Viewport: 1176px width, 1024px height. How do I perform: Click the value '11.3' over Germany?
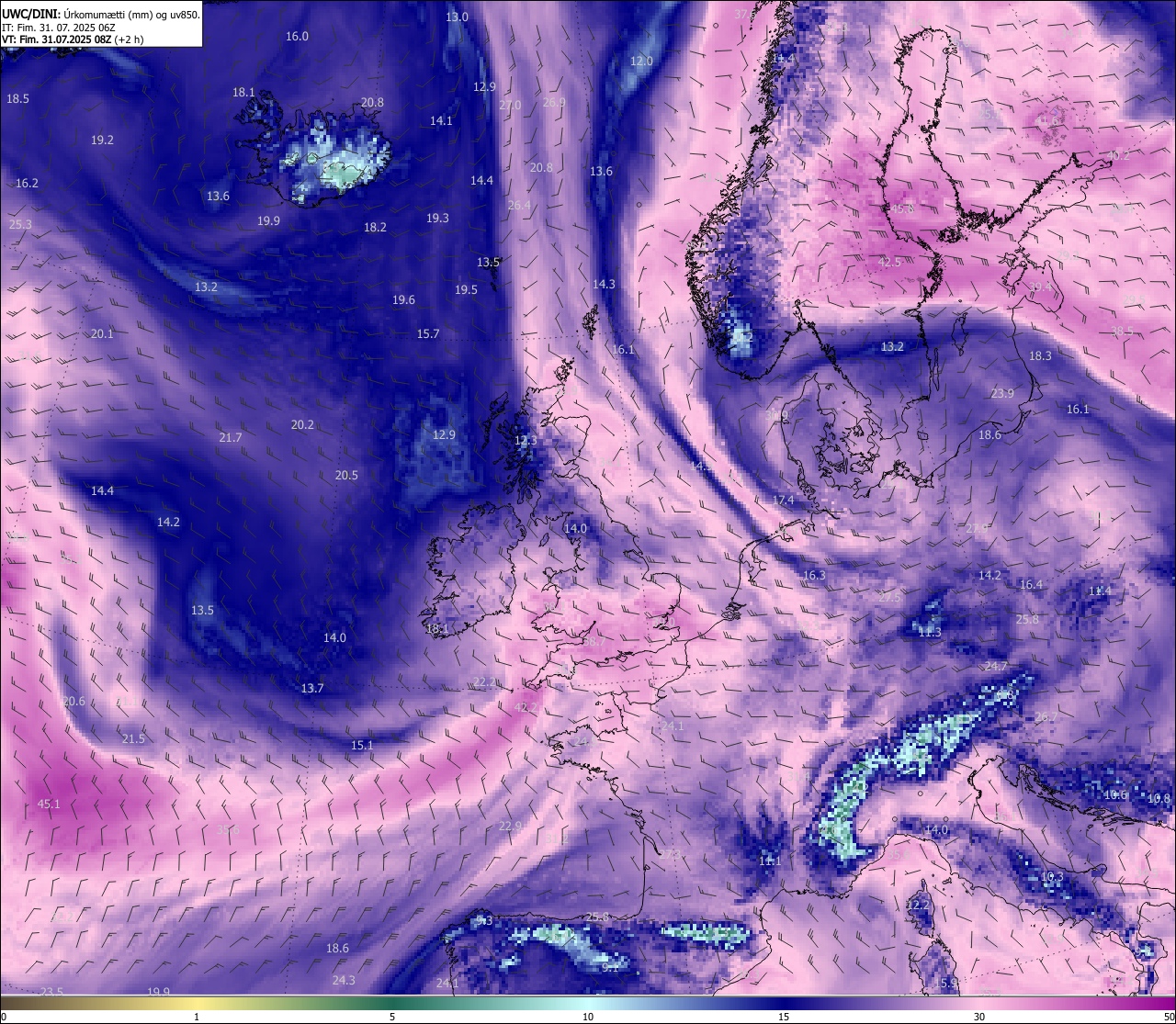point(930,632)
